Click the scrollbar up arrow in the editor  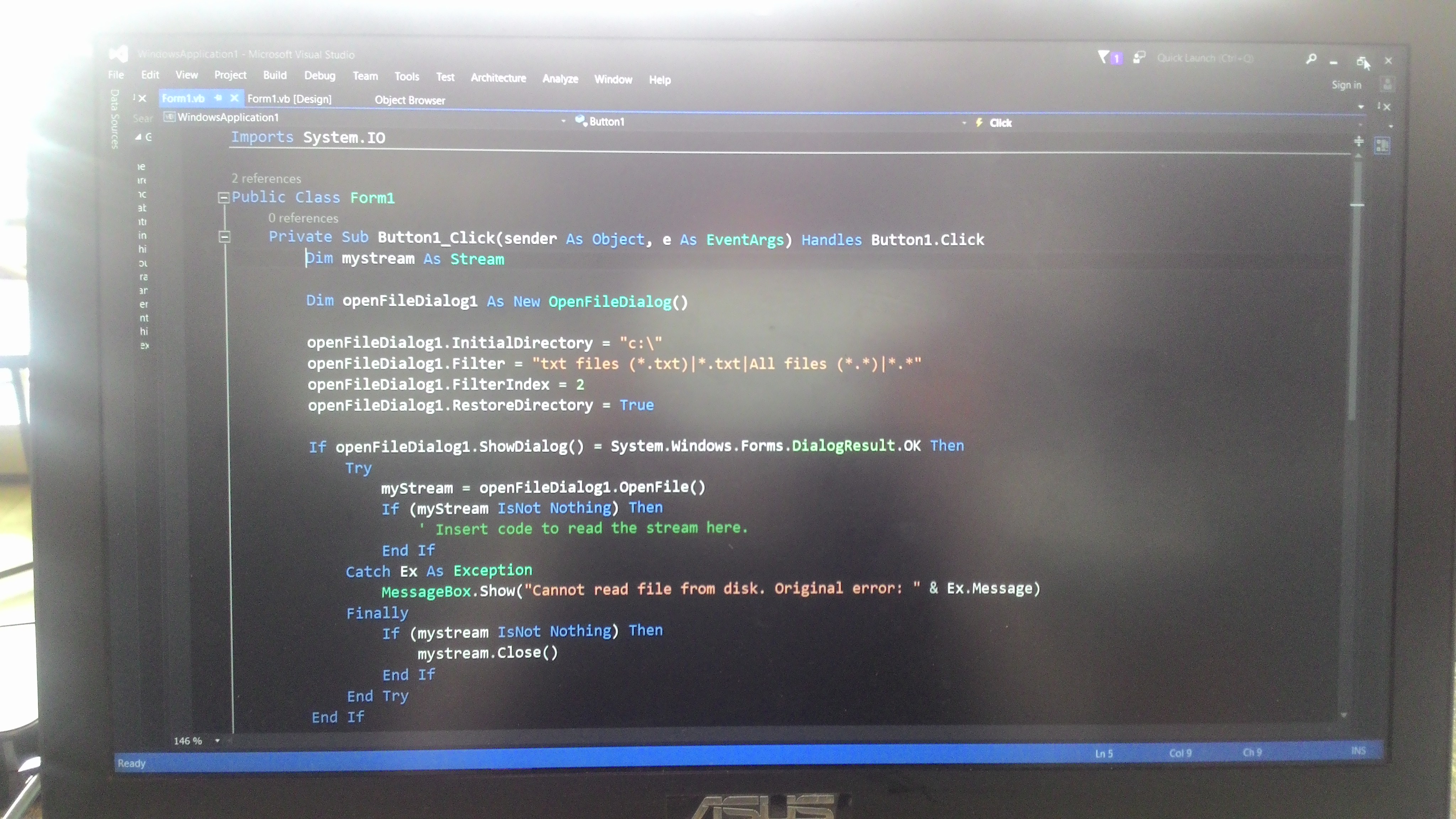click(x=1359, y=155)
